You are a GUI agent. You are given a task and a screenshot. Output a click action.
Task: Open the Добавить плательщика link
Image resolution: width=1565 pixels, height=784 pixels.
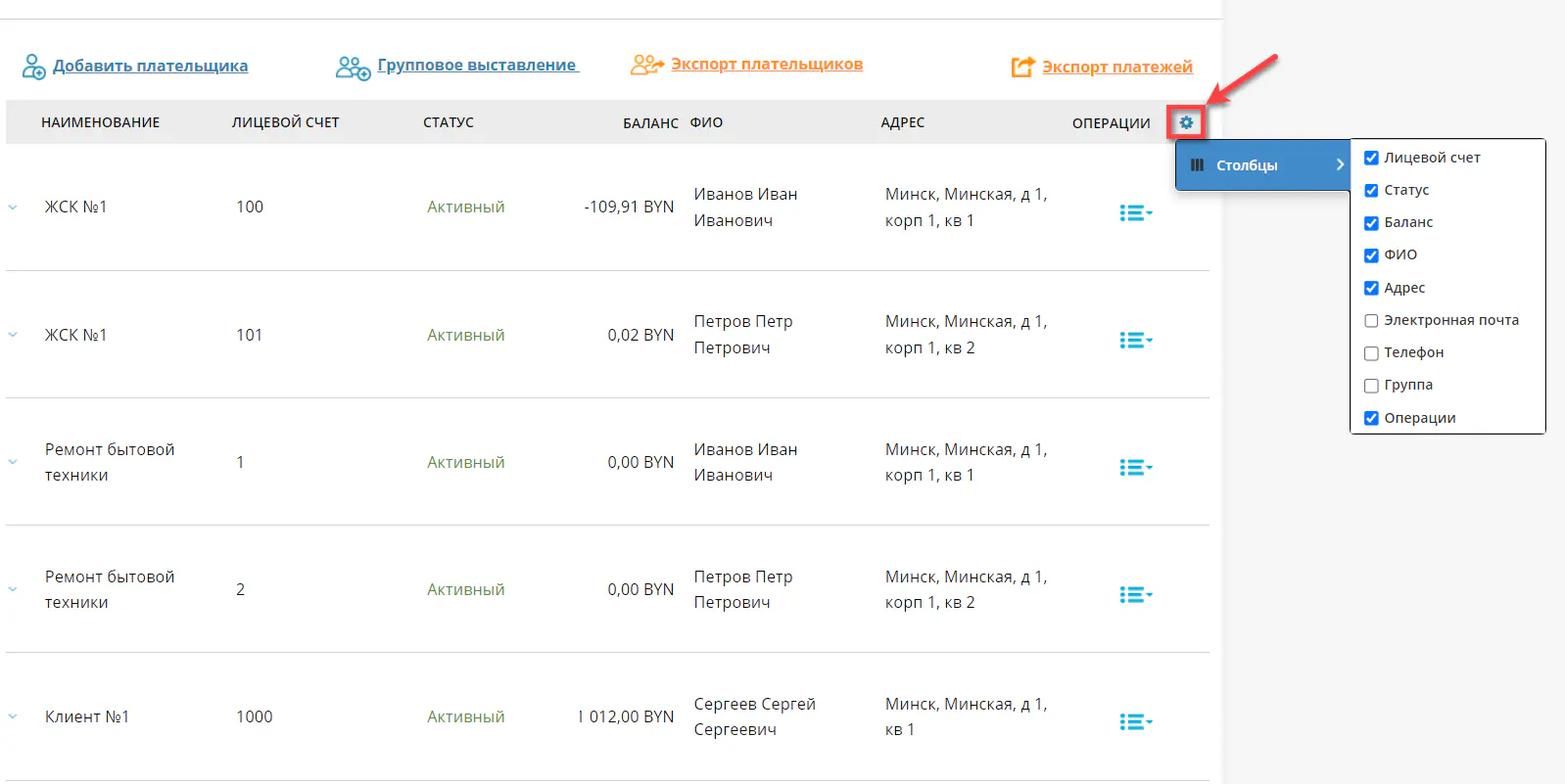coord(150,66)
